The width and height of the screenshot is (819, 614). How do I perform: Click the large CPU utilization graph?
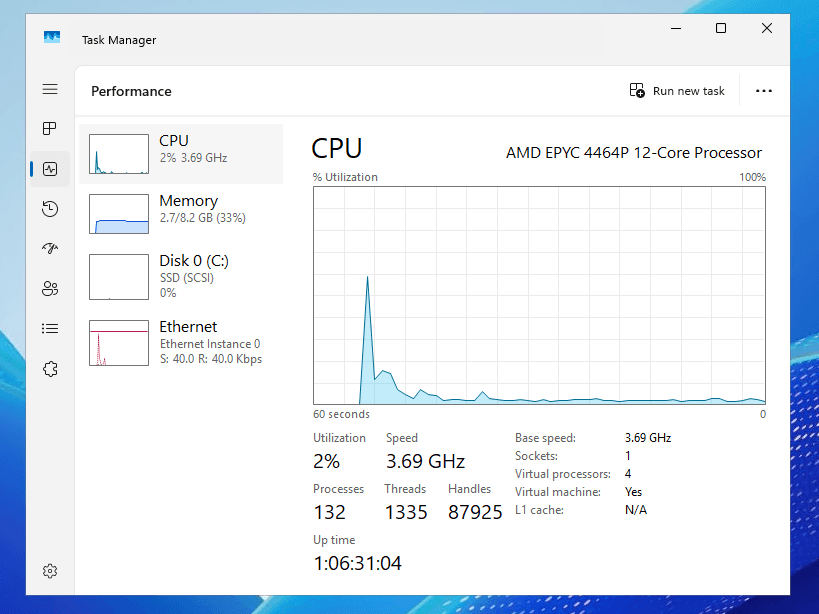pyautogui.click(x=540, y=296)
